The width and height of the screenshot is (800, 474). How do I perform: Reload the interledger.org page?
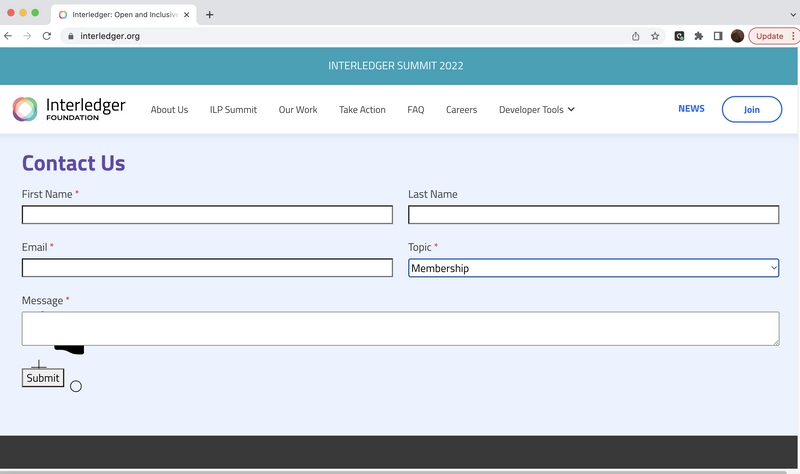(46, 36)
